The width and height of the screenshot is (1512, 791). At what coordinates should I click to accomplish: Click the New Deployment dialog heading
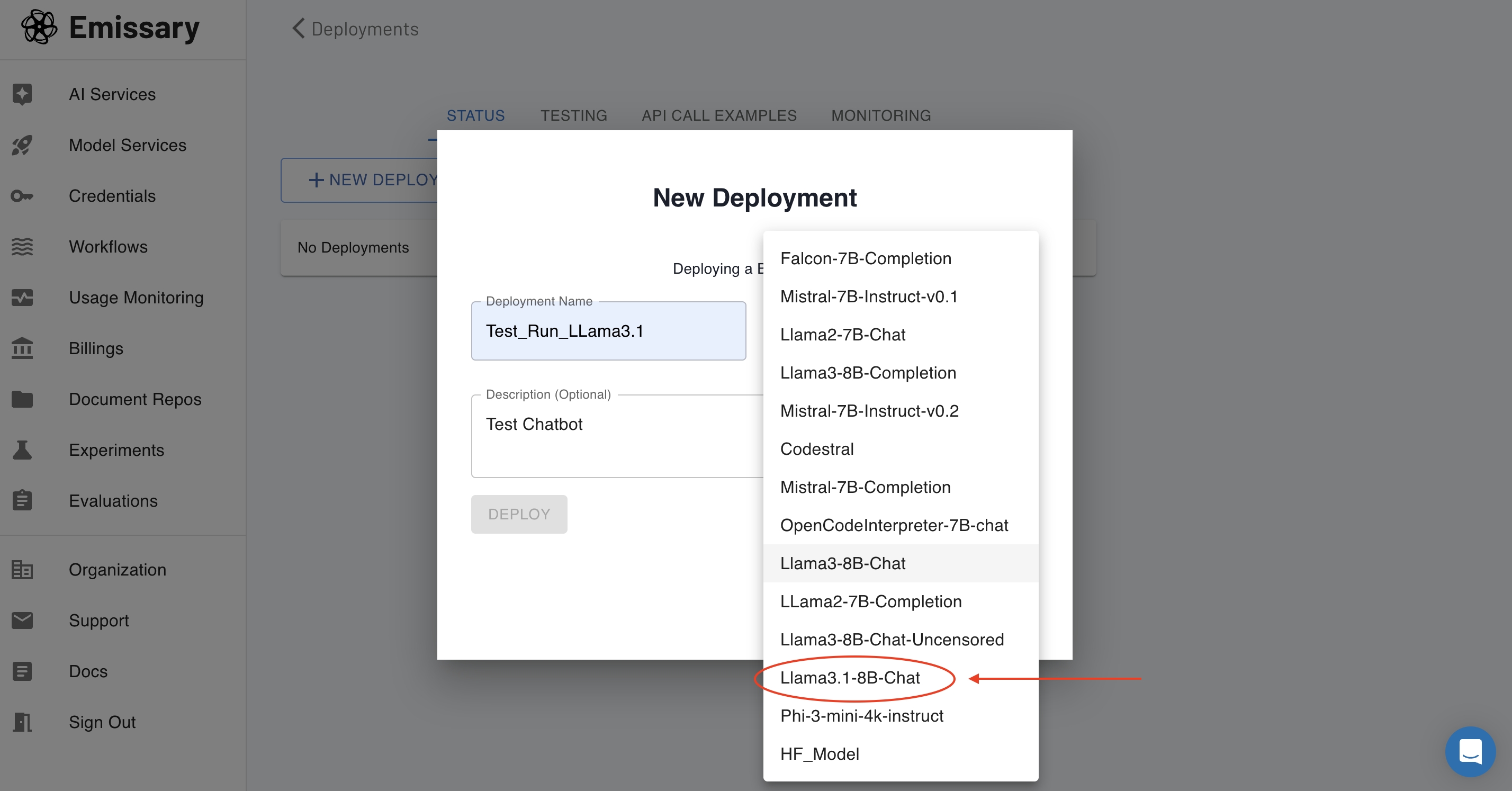(755, 198)
